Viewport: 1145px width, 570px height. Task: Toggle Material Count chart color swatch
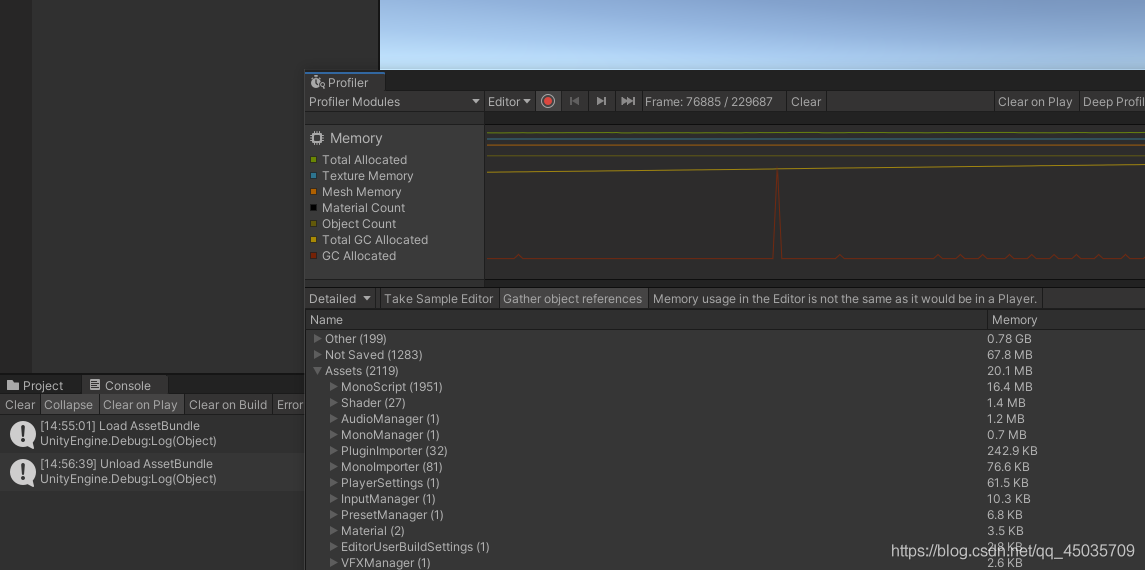coord(314,208)
